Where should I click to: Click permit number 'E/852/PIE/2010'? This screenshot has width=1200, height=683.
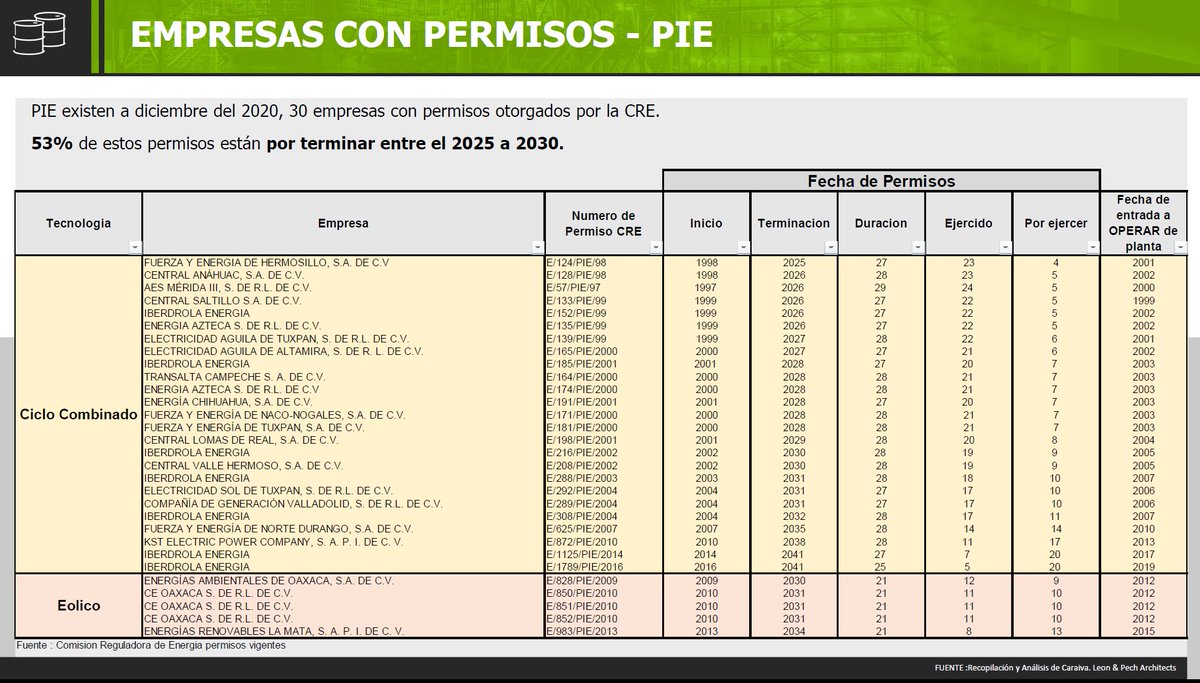tap(582, 618)
